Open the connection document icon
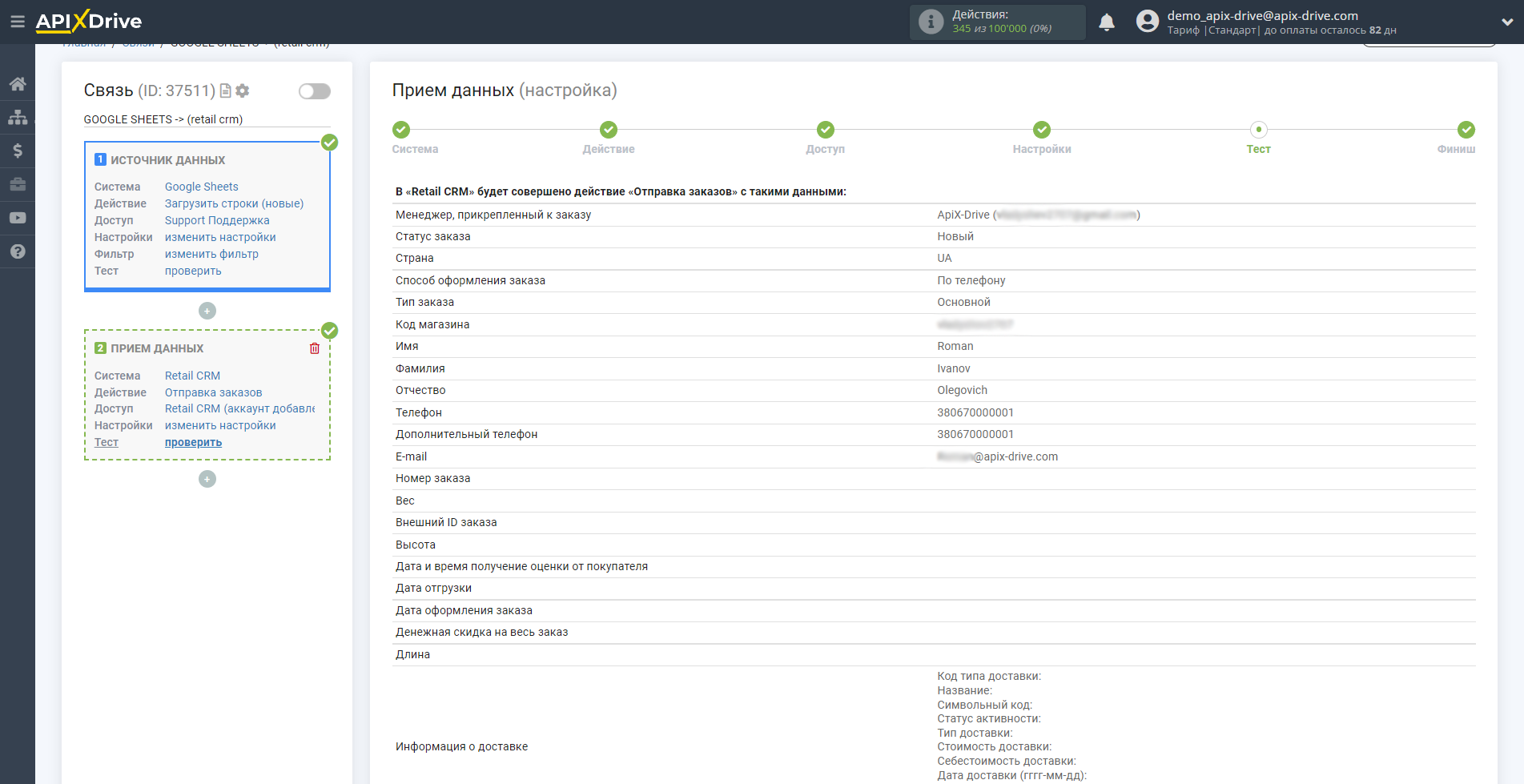This screenshot has width=1524, height=784. click(x=226, y=91)
